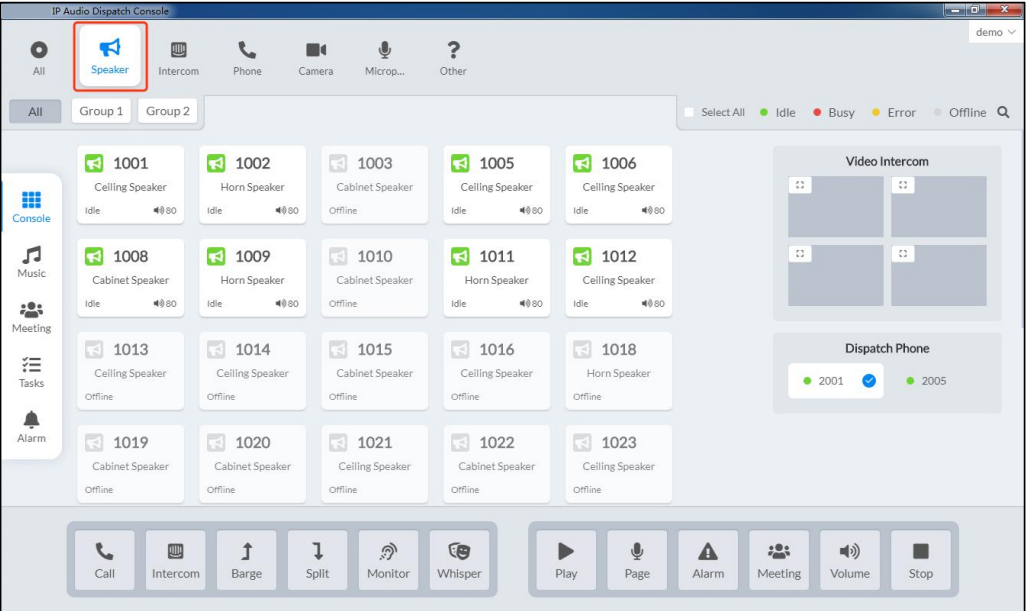Tick the Select All checkbox
Image resolution: width=1027 pixels, height=611 pixels.
tap(689, 112)
